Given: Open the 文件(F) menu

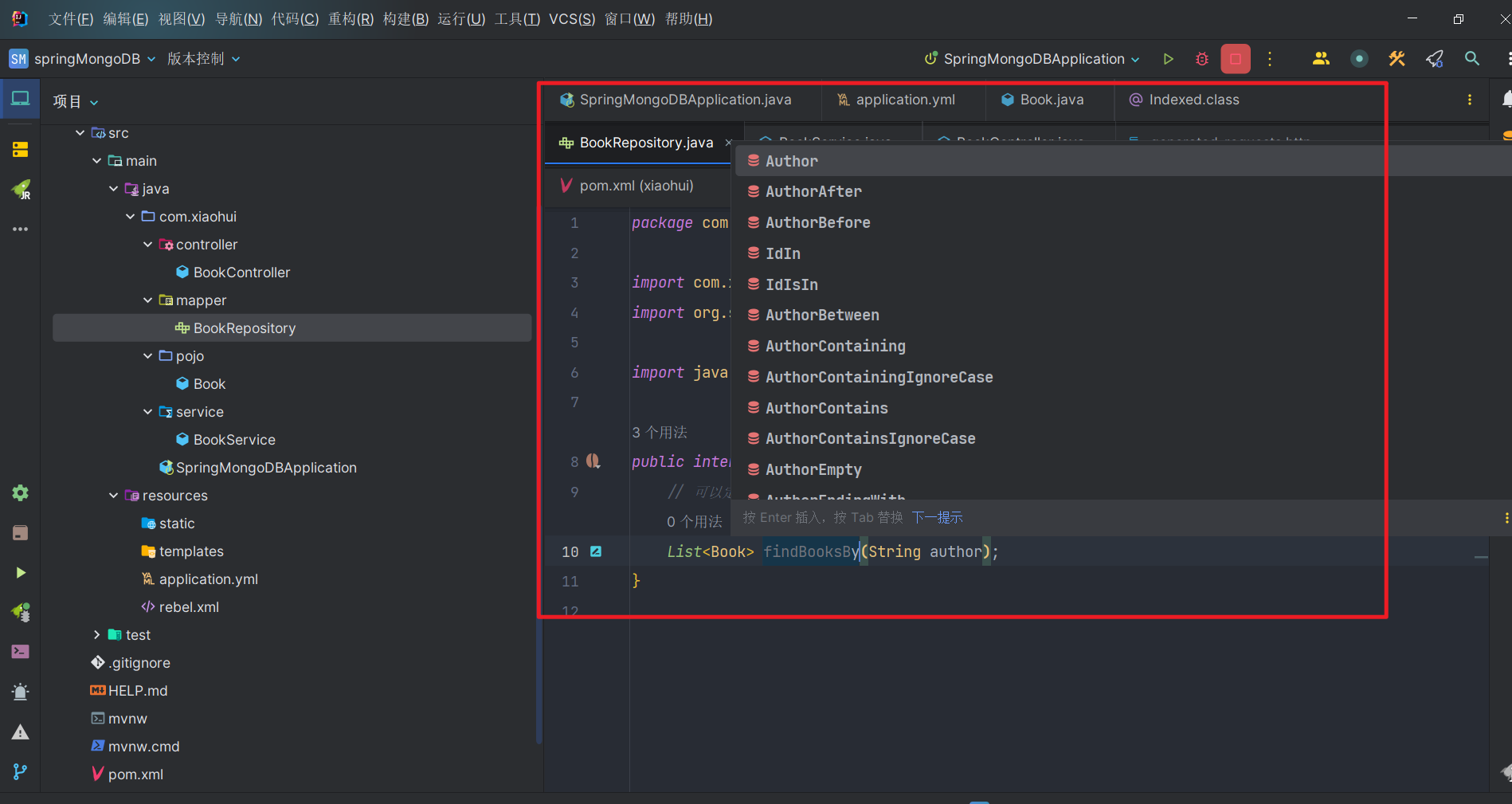Looking at the screenshot, I should 70,19.
